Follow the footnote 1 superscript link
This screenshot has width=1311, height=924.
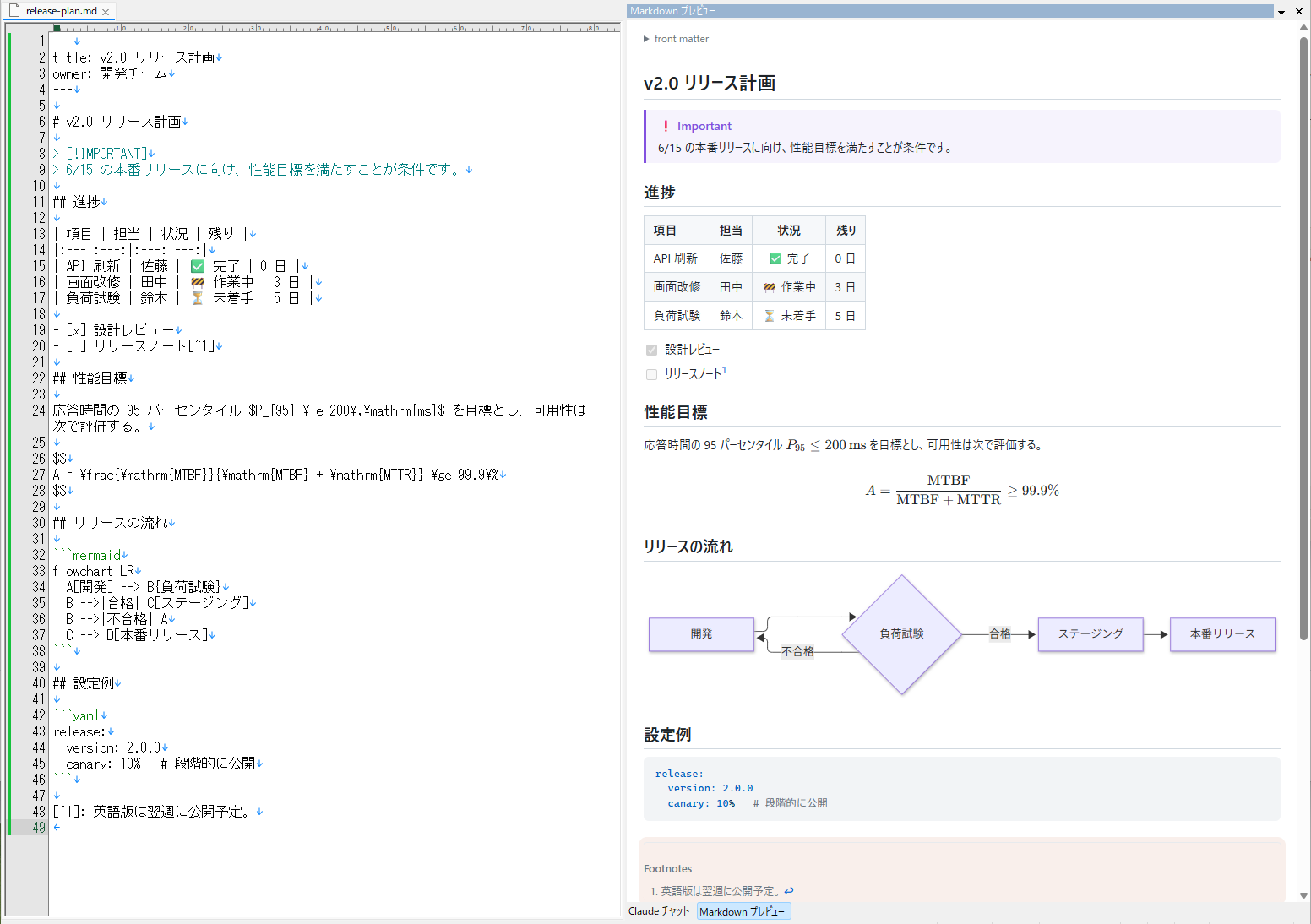tap(724, 370)
